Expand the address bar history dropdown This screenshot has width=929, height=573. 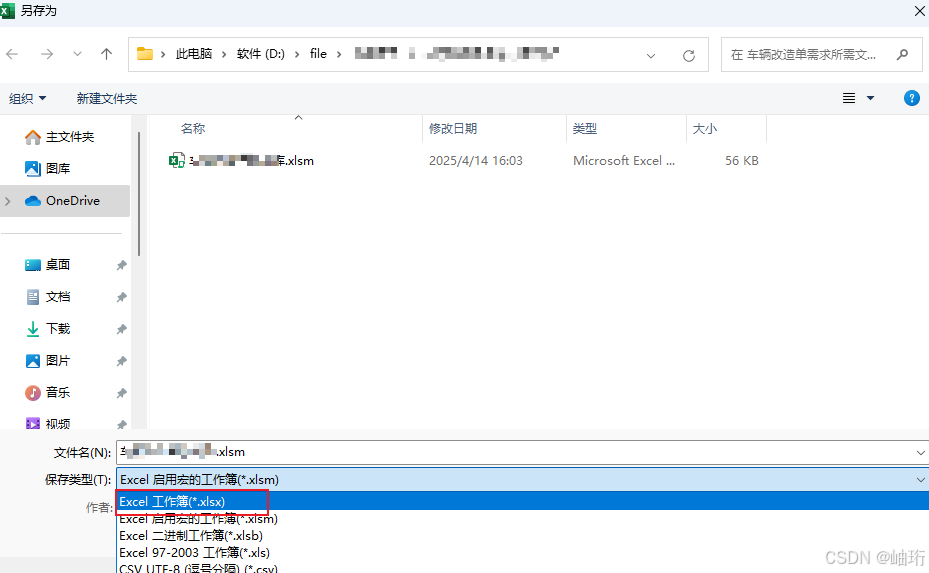click(x=651, y=56)
